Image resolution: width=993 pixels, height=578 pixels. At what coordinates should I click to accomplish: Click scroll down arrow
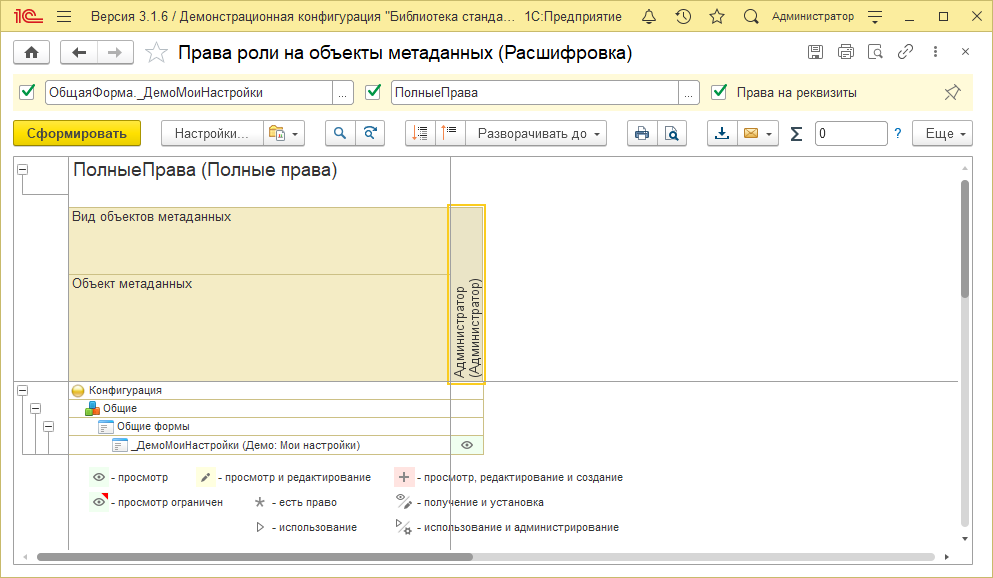[965, 539]
